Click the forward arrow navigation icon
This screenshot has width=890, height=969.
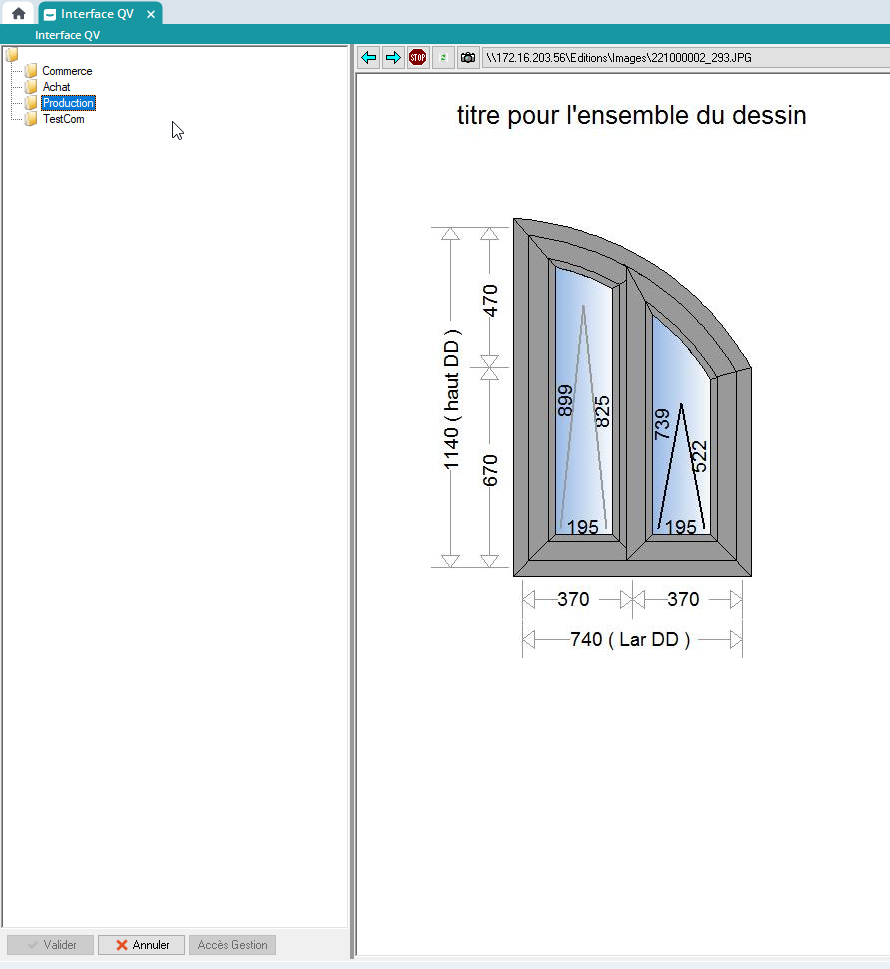tap(393, 58)
